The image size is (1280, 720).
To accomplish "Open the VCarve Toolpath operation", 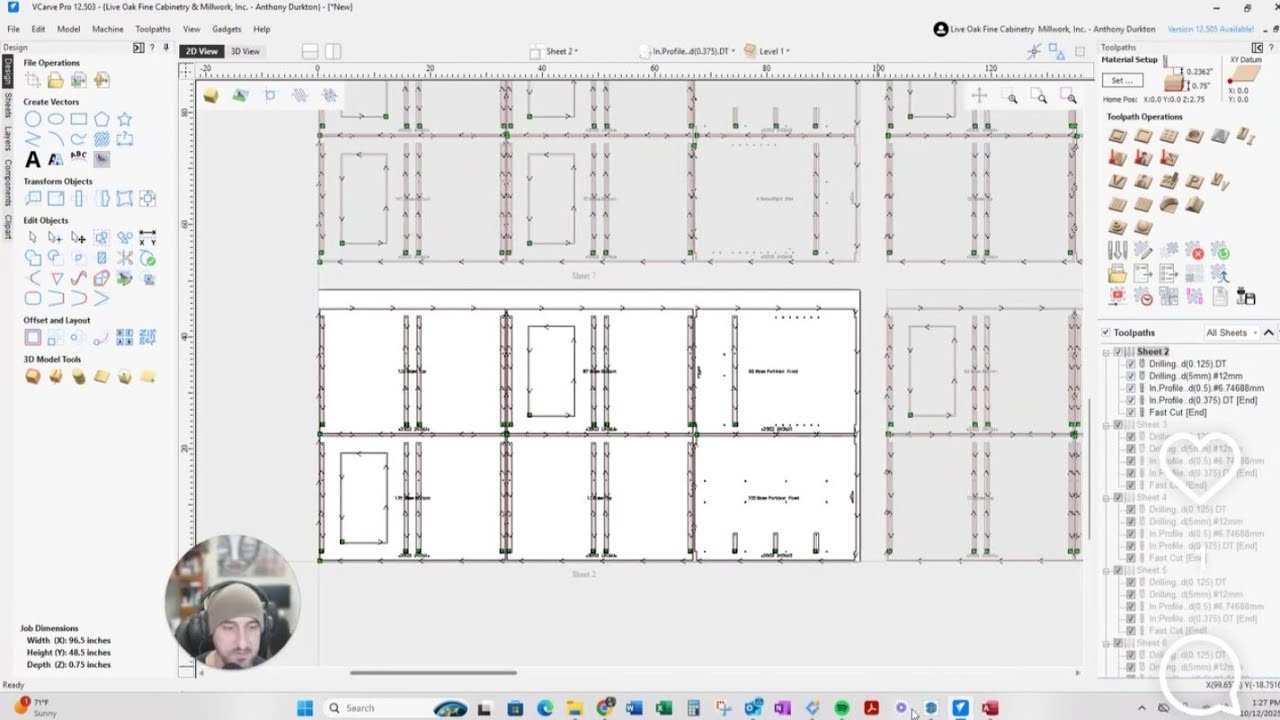I will 1118,182.
